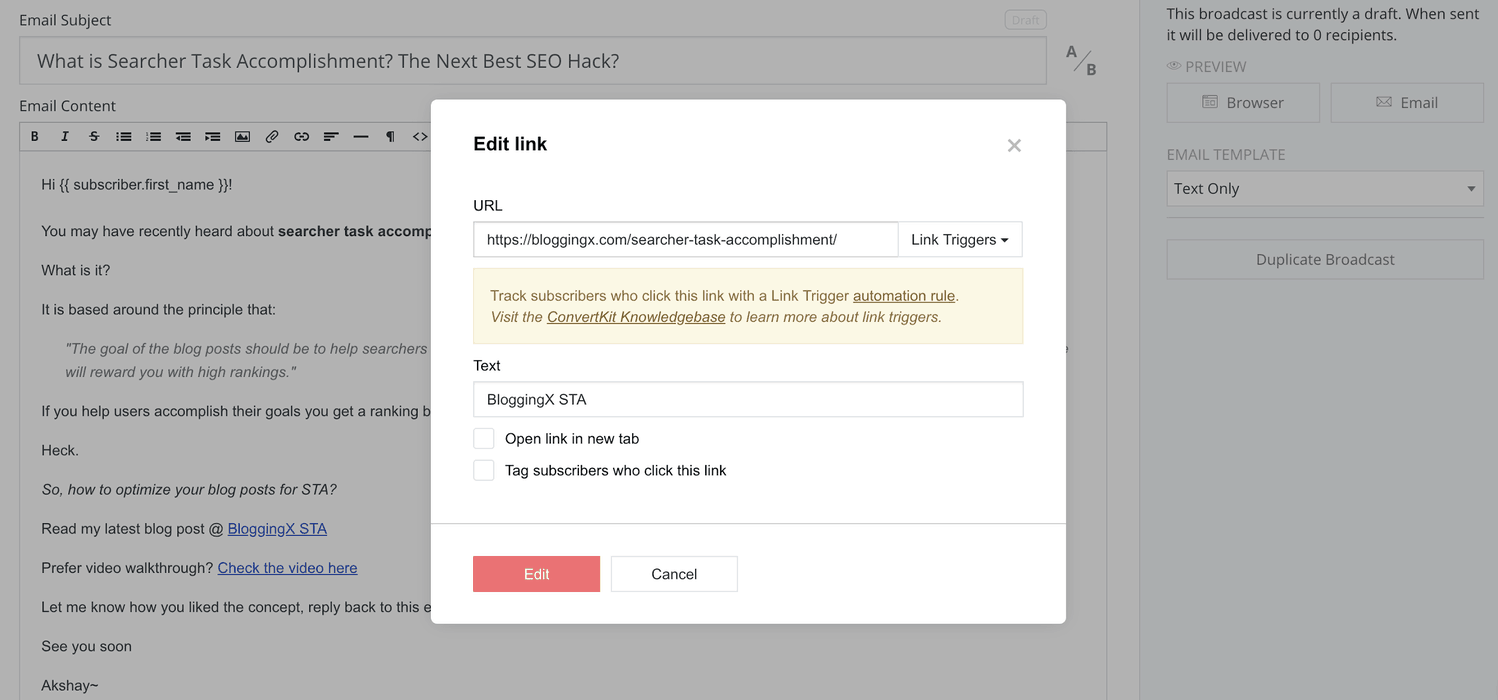Screen dimensions: 1498x700
Task: Click into the Email Subject field
Action: 533,61
